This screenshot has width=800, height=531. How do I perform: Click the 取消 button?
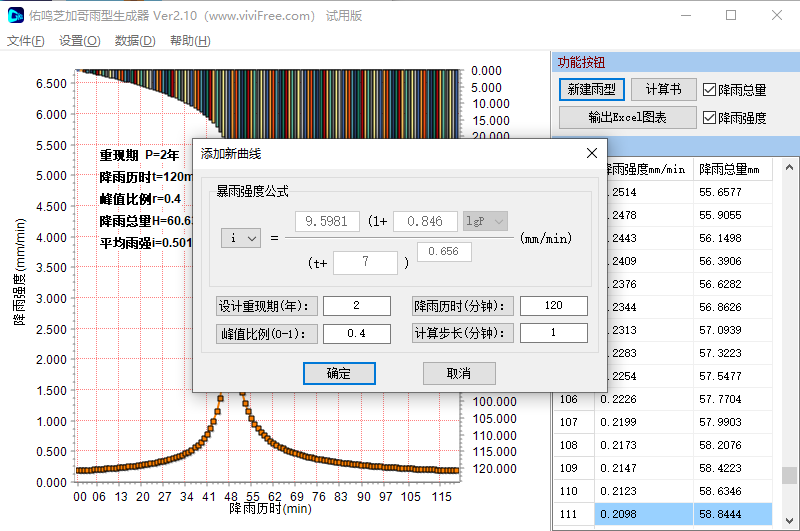[x=459, y=373]
